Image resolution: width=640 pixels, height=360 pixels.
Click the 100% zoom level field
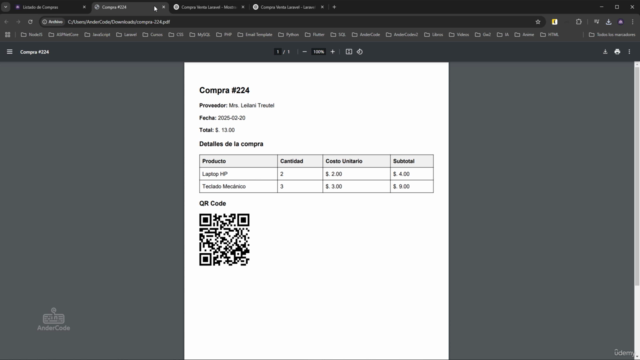point(318,52)
